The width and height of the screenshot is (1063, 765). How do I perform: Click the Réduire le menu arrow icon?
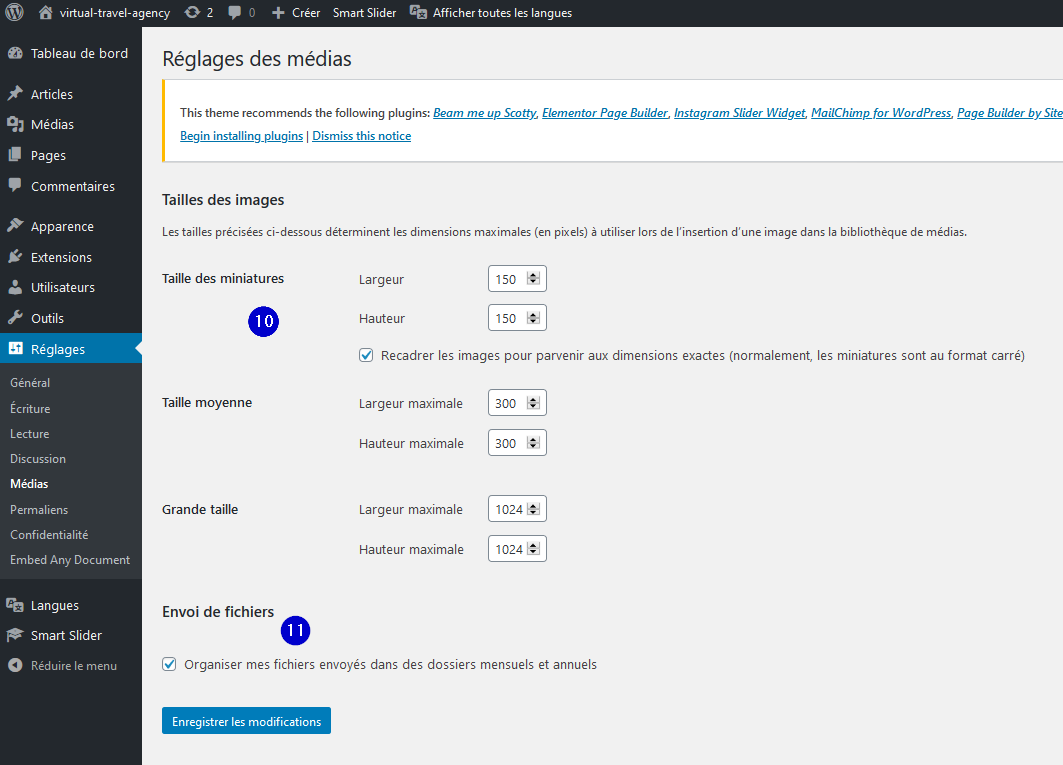(x=15, y=665)
